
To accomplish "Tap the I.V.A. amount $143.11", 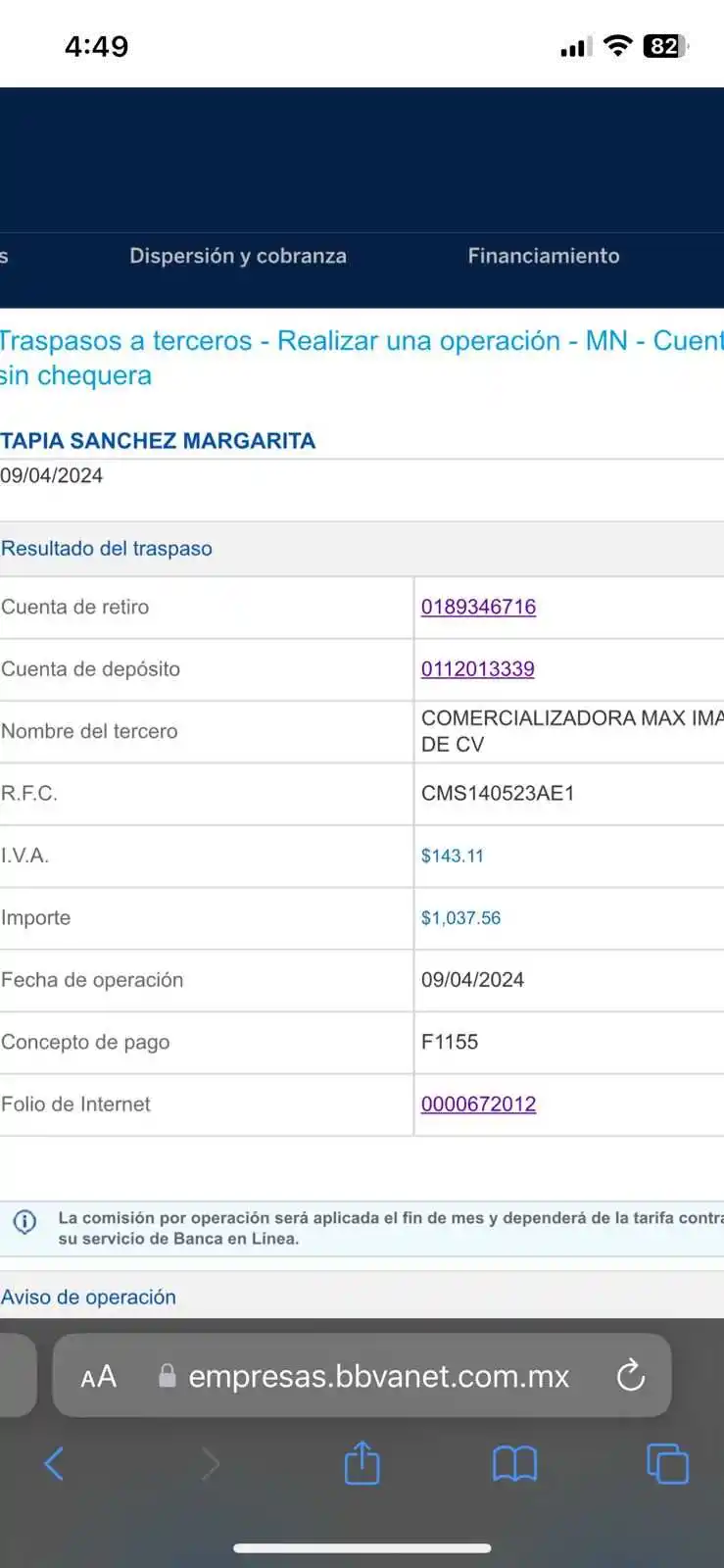I will point(453,856).
